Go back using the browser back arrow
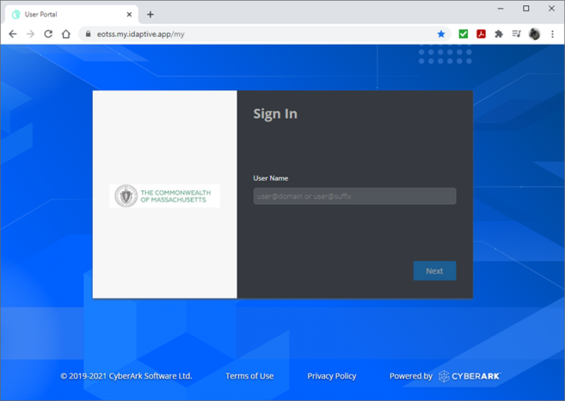This screenshot has width=565, height=401. (13, 34)
